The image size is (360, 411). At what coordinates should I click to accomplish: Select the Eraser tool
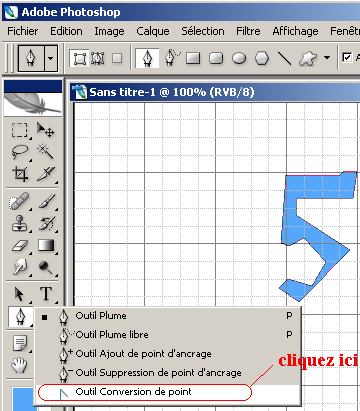[x=20, y=246]
